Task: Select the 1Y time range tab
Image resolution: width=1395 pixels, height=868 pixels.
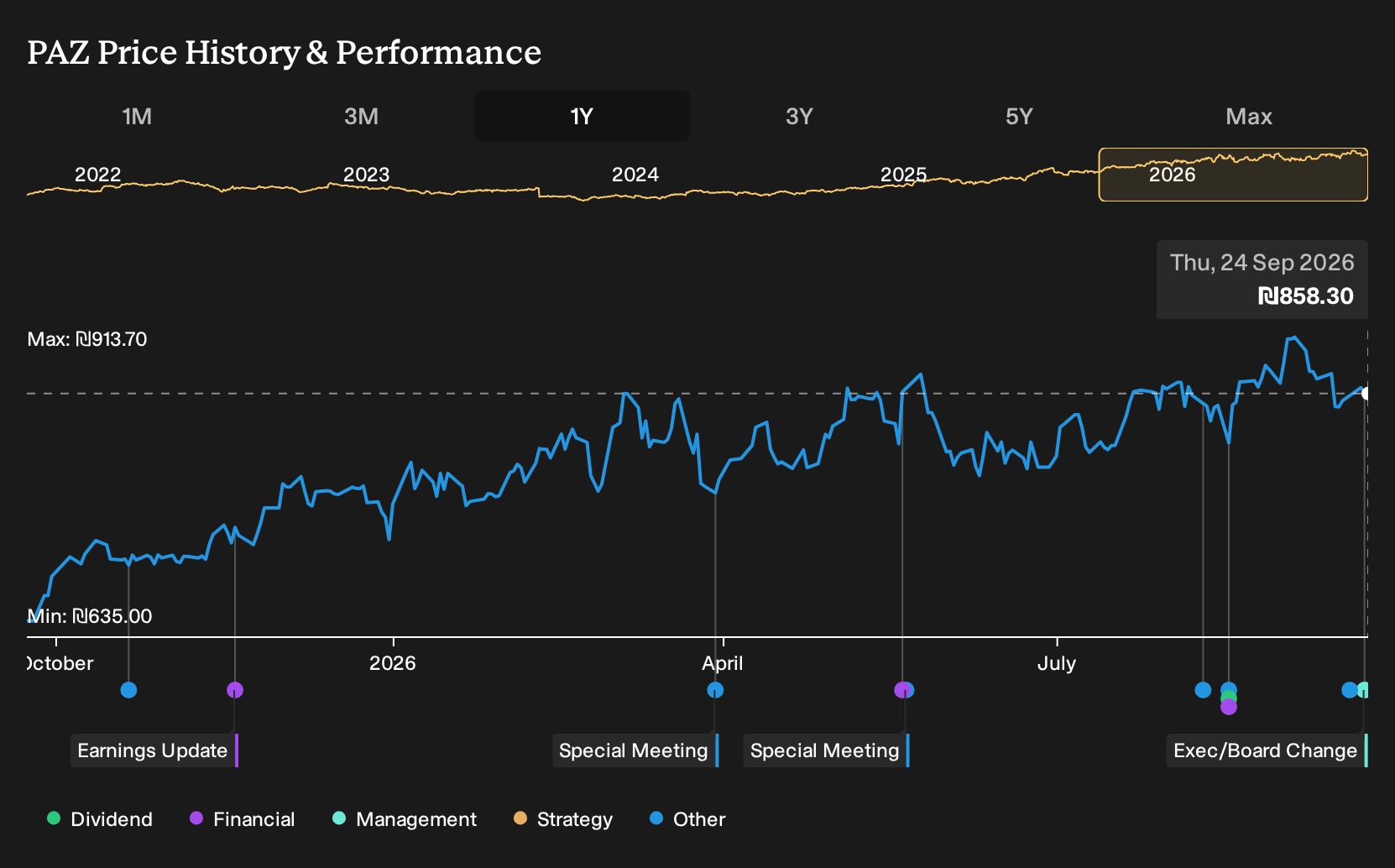Action: (583, 116)
